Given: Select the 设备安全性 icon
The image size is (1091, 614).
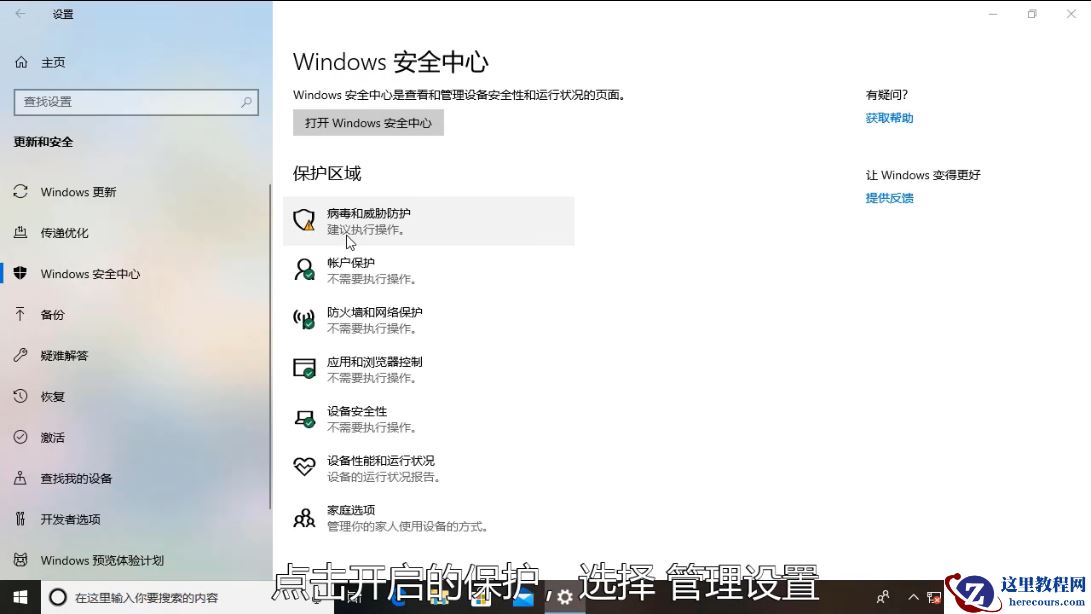Looking at the screenshot, I should [x=304, y=417].
